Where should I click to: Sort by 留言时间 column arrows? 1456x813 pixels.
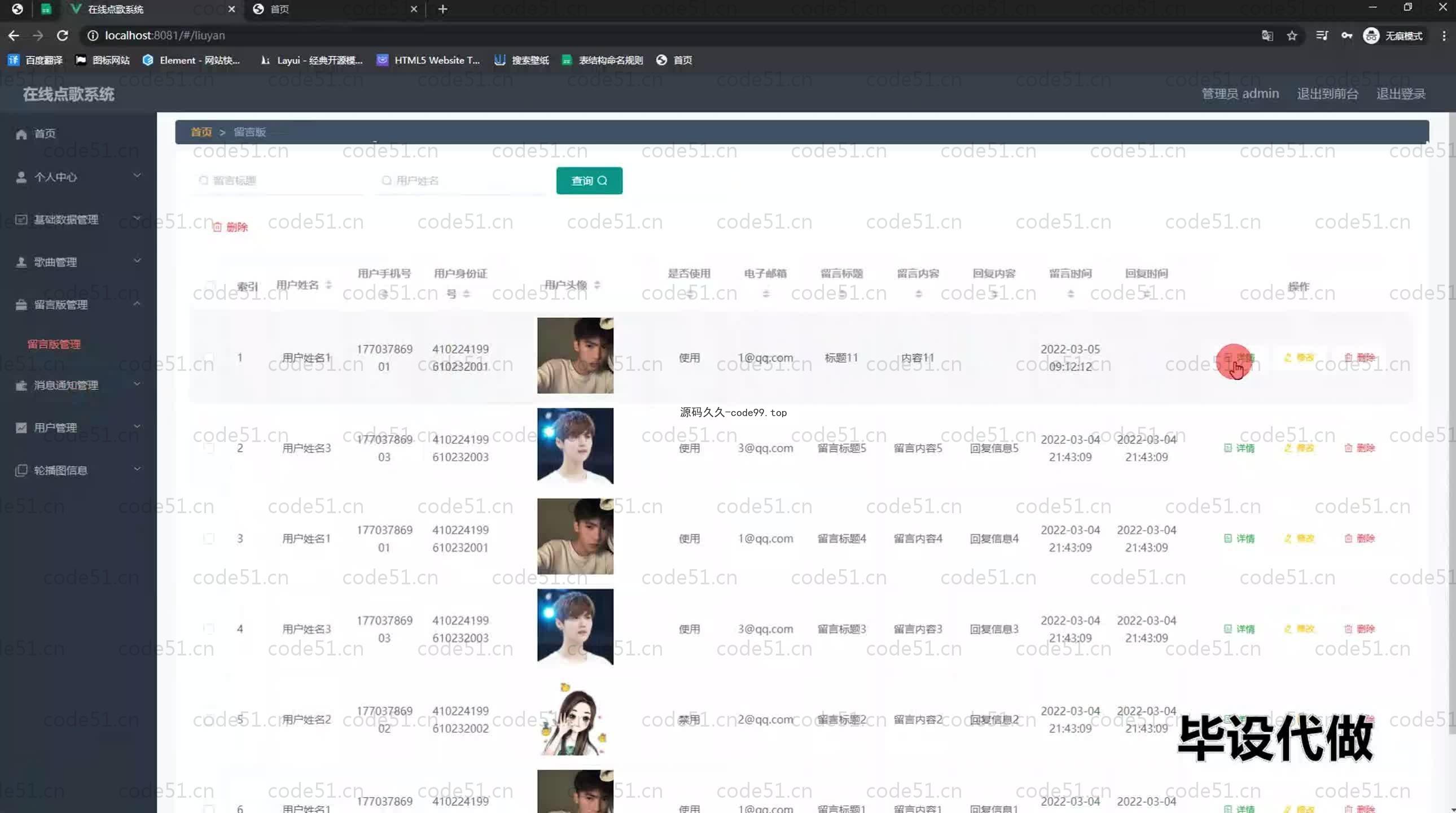point(1071,294)
